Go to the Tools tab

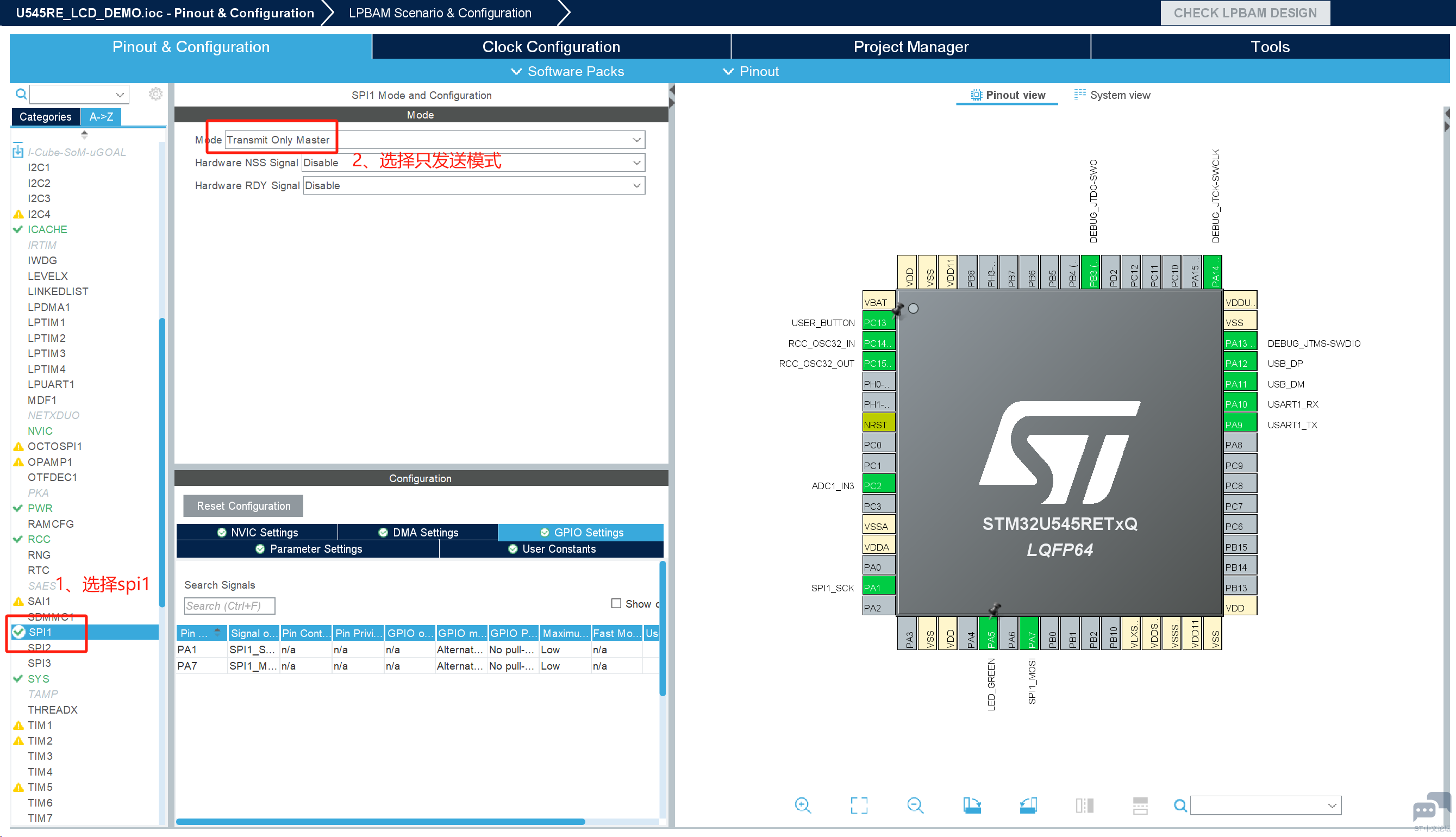(1270, 47)
